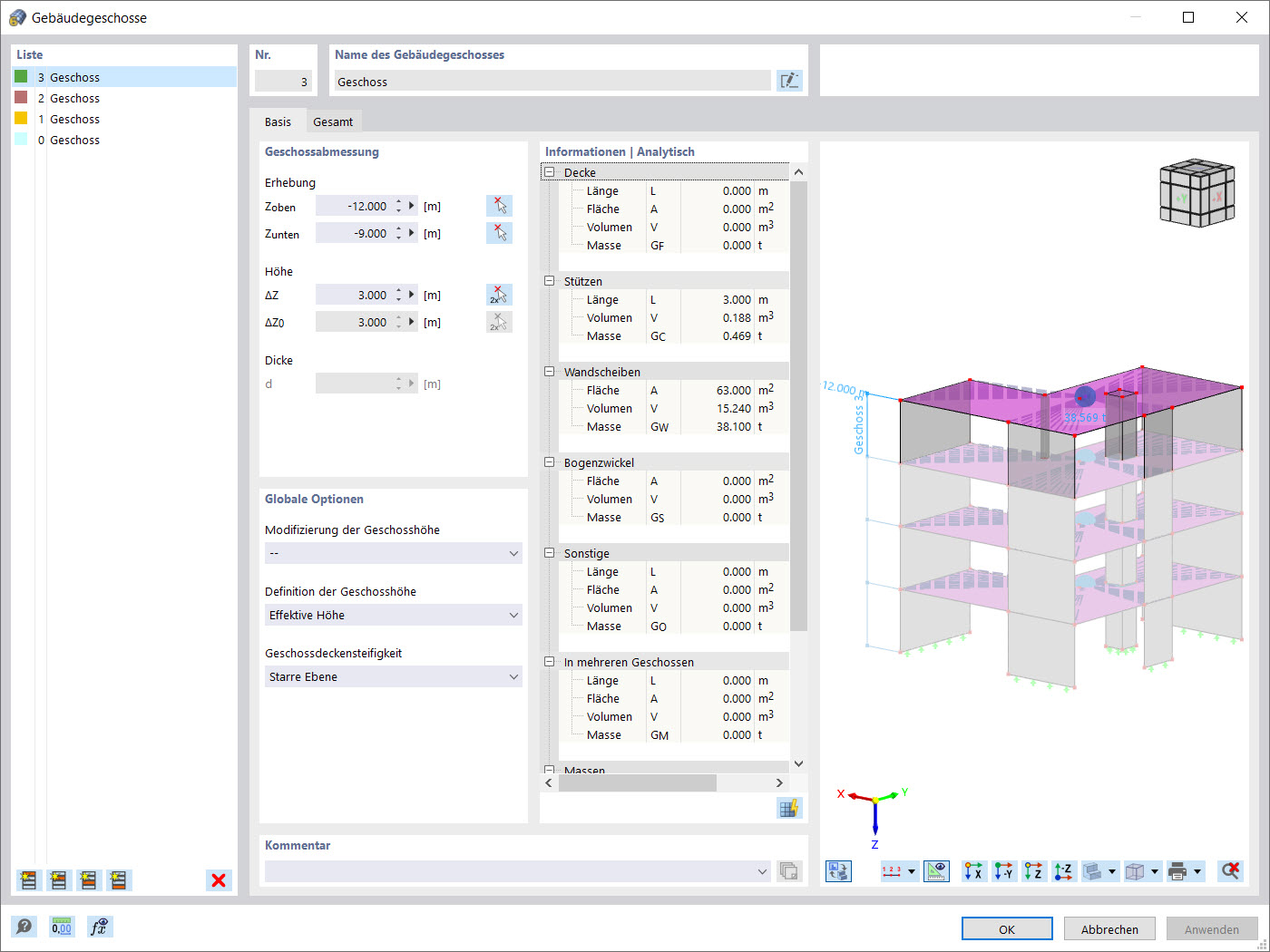This screenshot has width=1270, height=952.
Task: Click the new storey icon with top row highlighted
Action: (x=29, y=879)
